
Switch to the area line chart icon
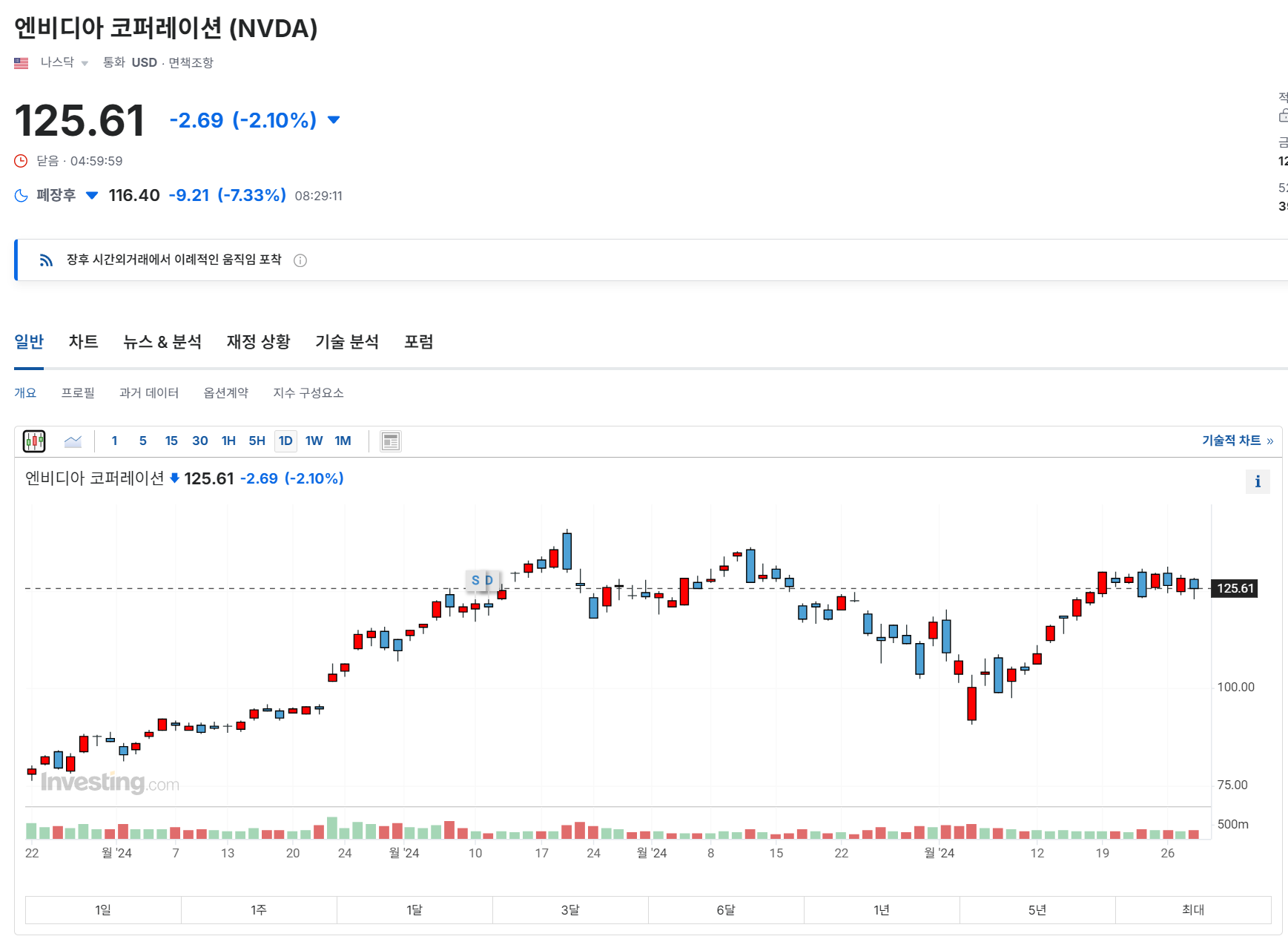73,441
